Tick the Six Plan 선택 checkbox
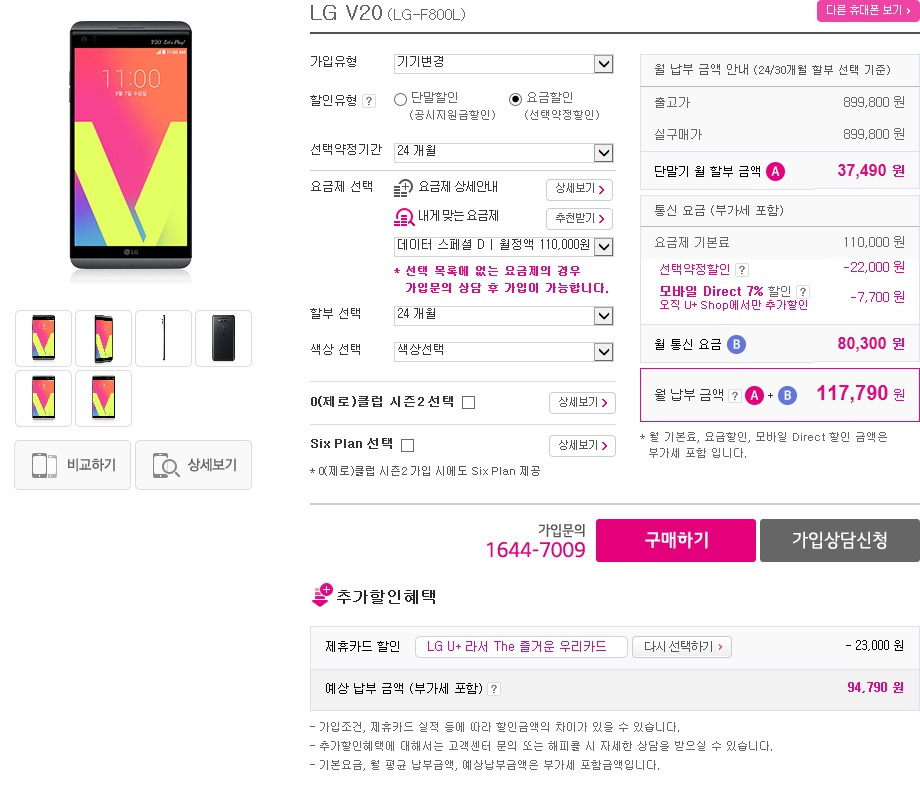This screenshot has height=788, width=920. [407, 445]
